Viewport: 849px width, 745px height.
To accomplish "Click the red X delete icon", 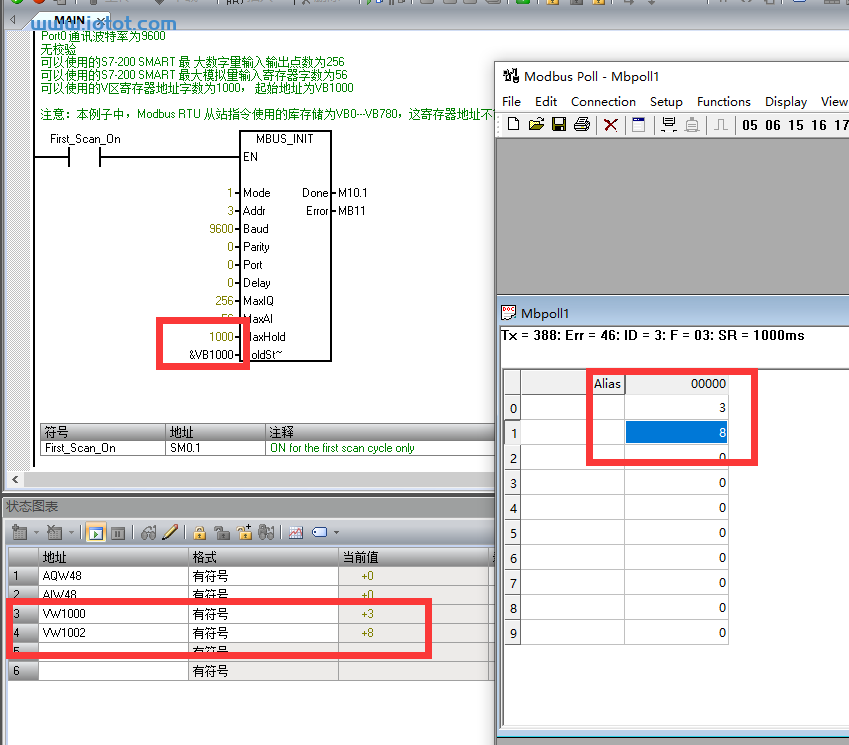I will [610, 125].
